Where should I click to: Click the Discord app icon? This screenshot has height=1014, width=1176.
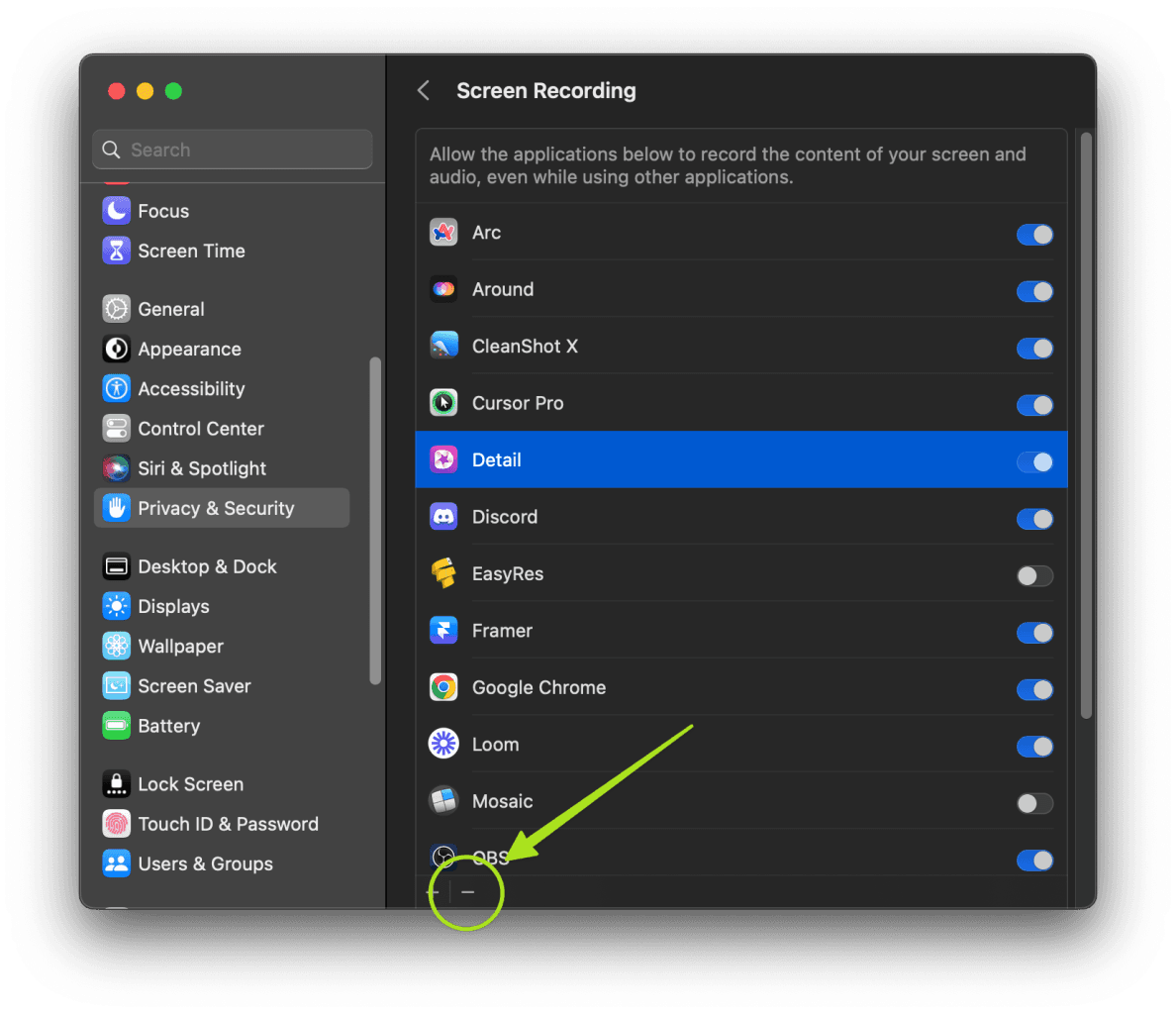(443, 517)
